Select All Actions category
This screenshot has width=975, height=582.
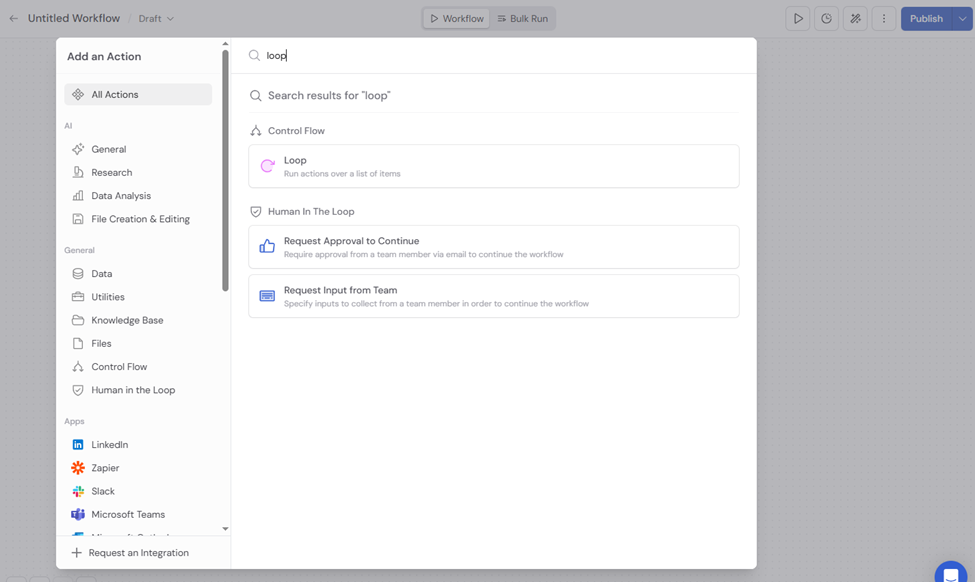pos(138,95)
